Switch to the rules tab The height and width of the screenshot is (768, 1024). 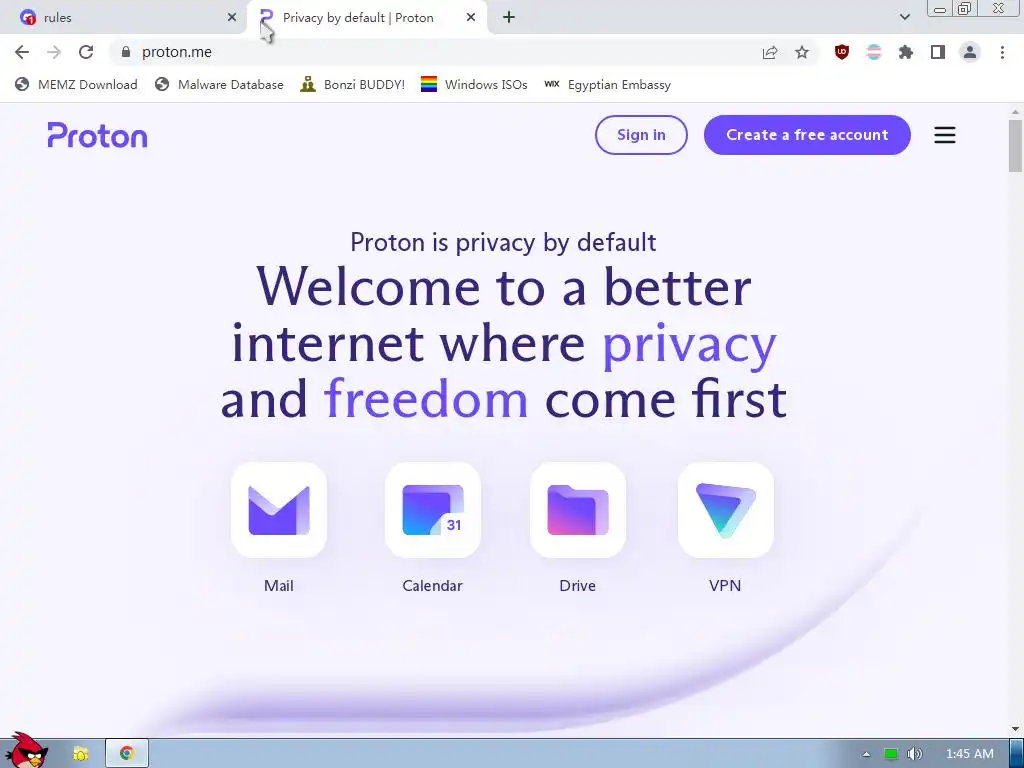(x=123, y=18)
